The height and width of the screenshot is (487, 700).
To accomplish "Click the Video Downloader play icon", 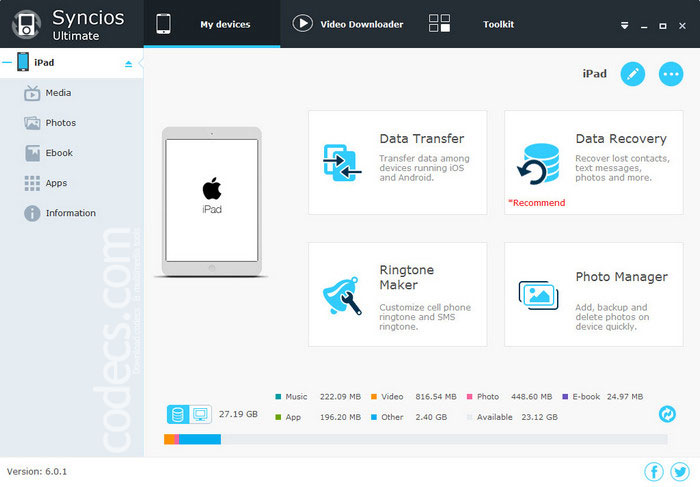I will 302,23.
